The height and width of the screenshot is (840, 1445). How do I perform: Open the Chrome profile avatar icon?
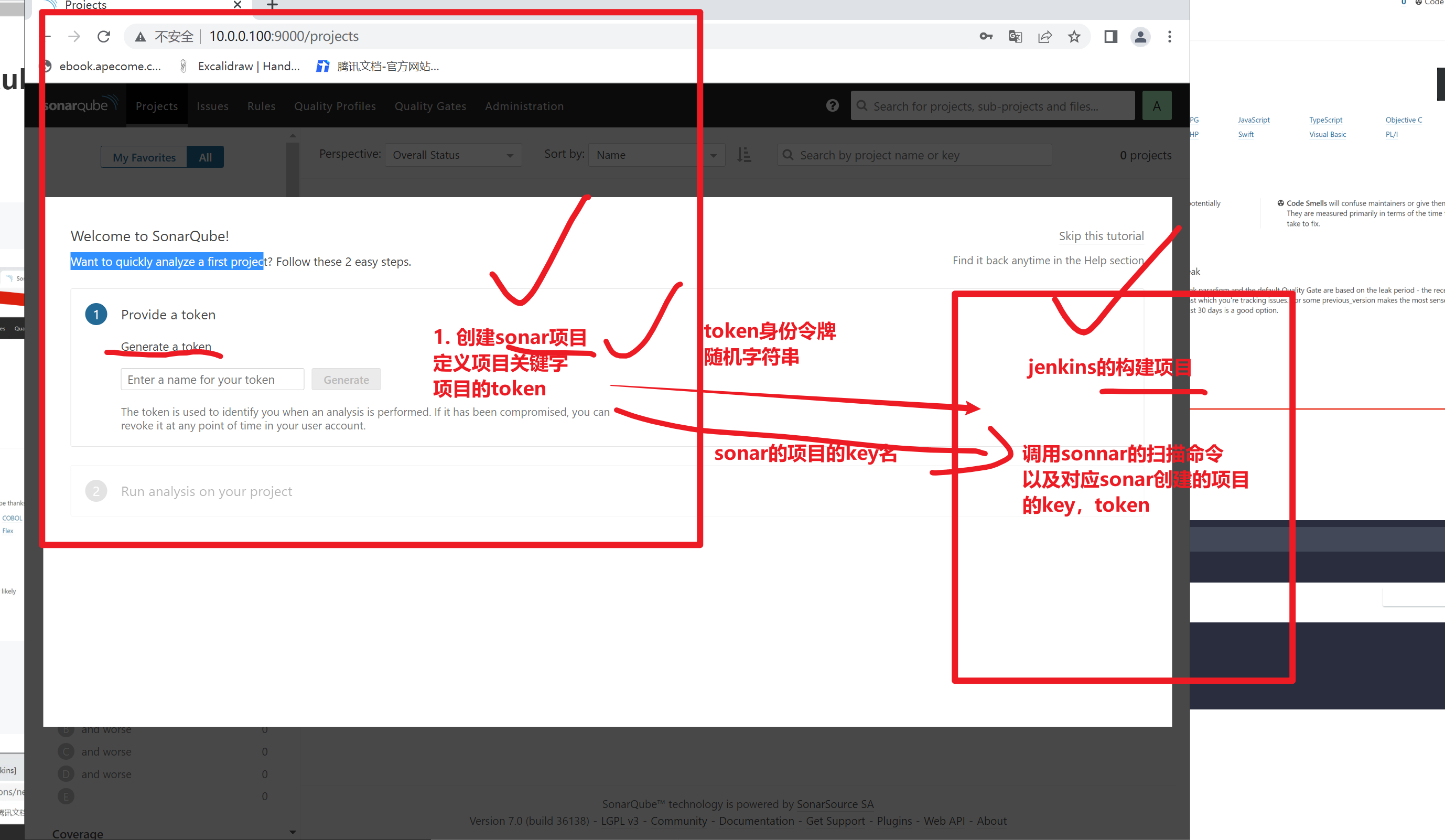coord(1140,37)
